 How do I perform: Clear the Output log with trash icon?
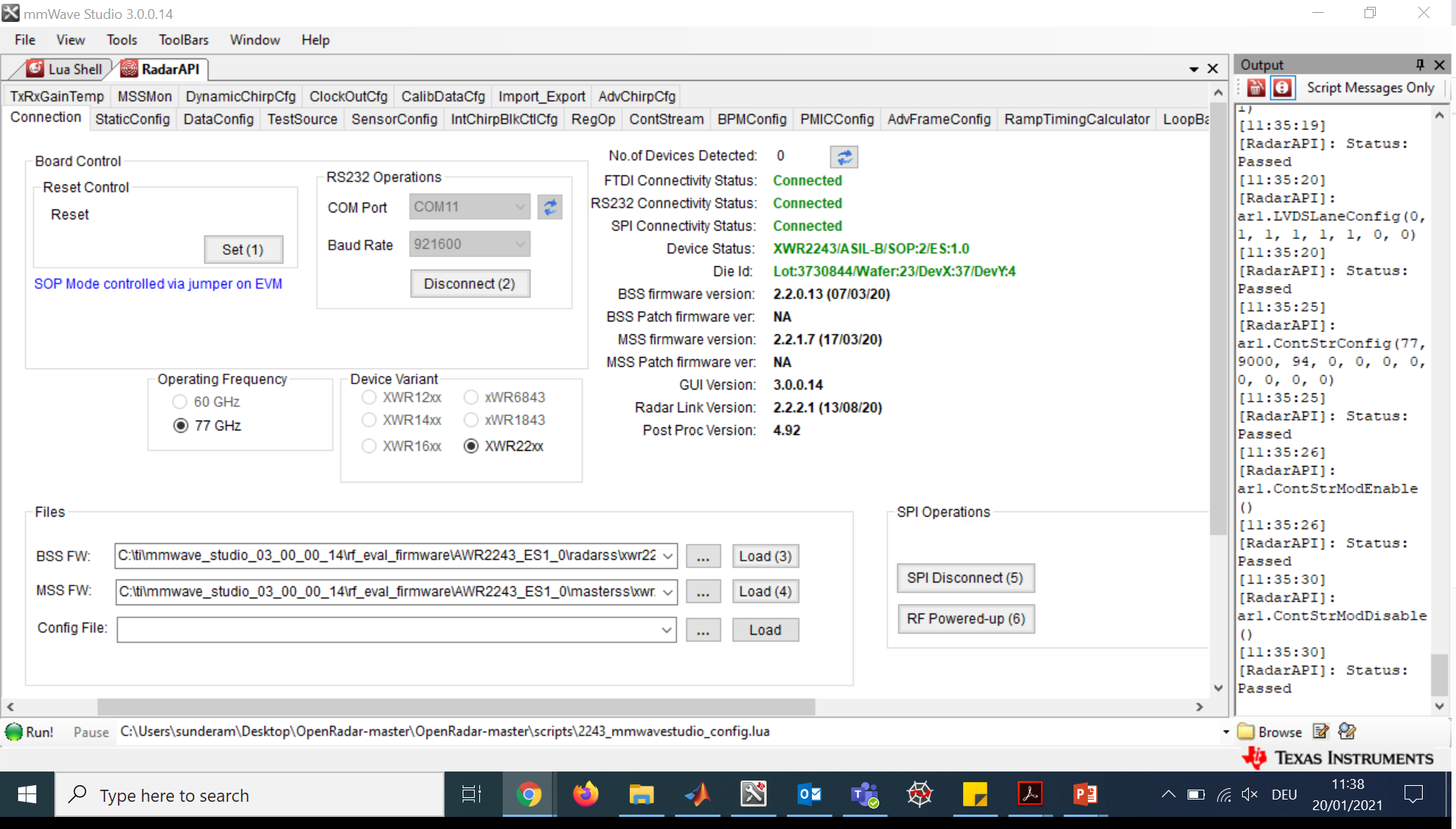tap(1256, 88)
